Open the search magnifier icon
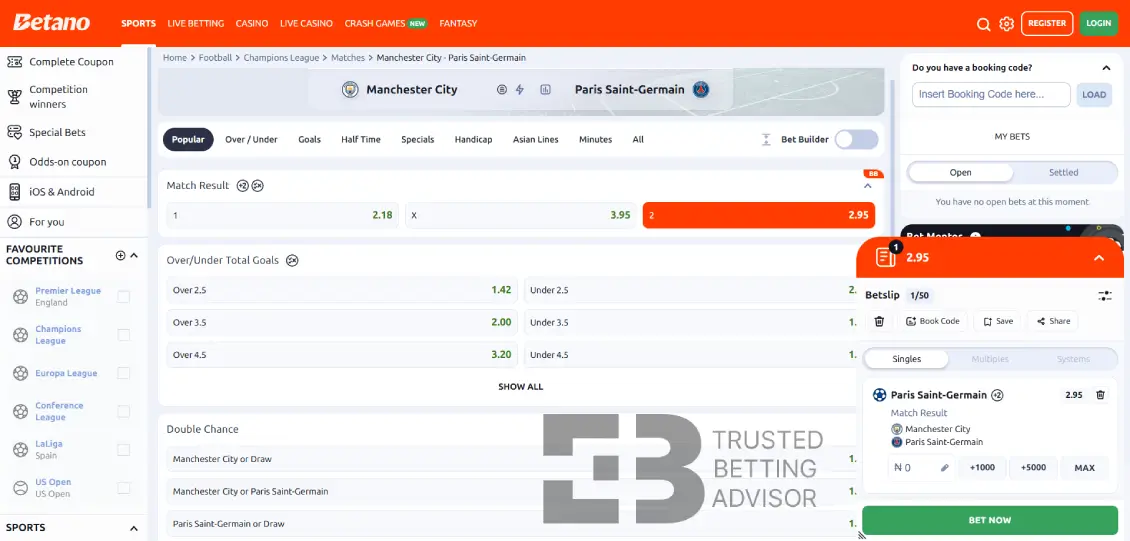The height and width of the screenshot is (541, 1130). tap(983, 24)
